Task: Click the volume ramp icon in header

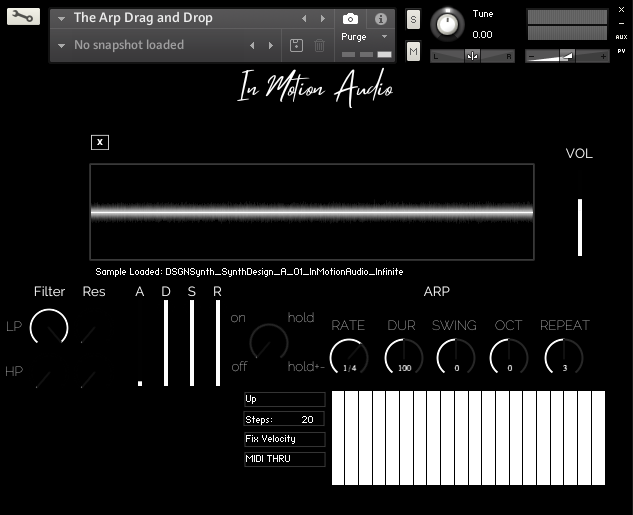Action: click(x=567, y=56)
